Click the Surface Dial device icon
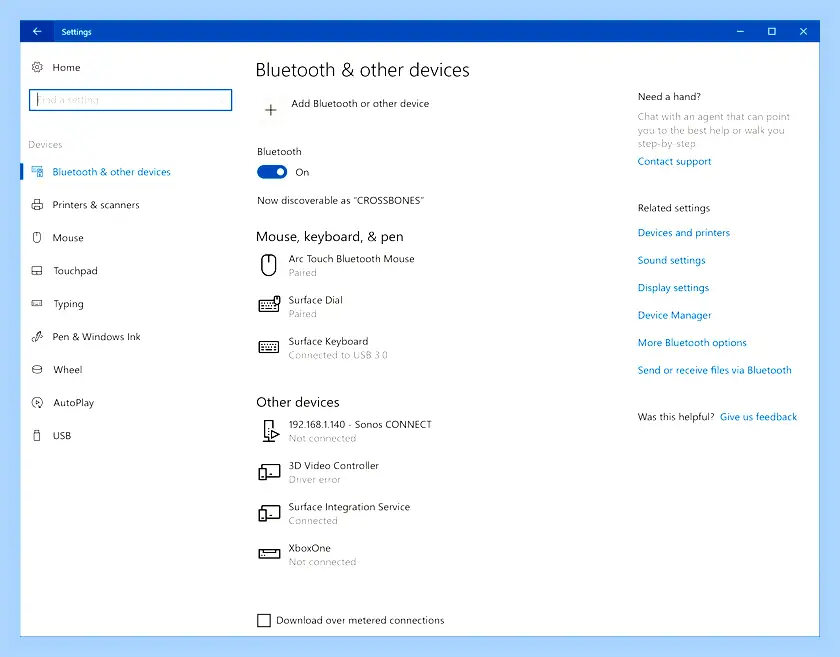Viewport: 840px width, 657px height. (269, 304)
